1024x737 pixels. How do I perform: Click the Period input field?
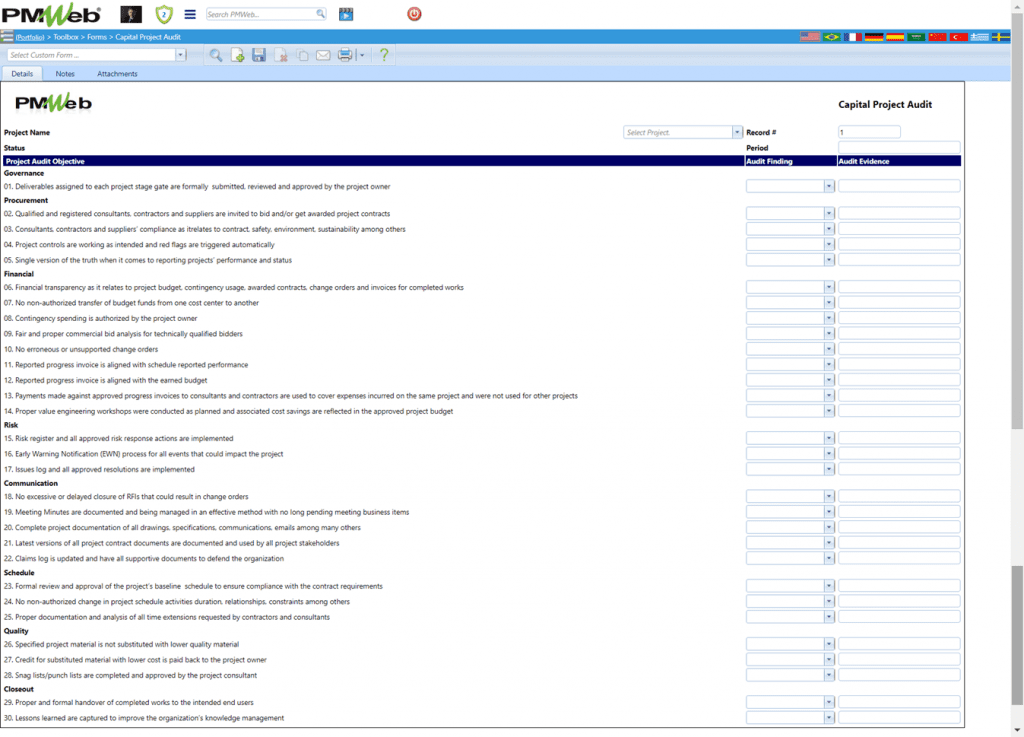point(899,148)
